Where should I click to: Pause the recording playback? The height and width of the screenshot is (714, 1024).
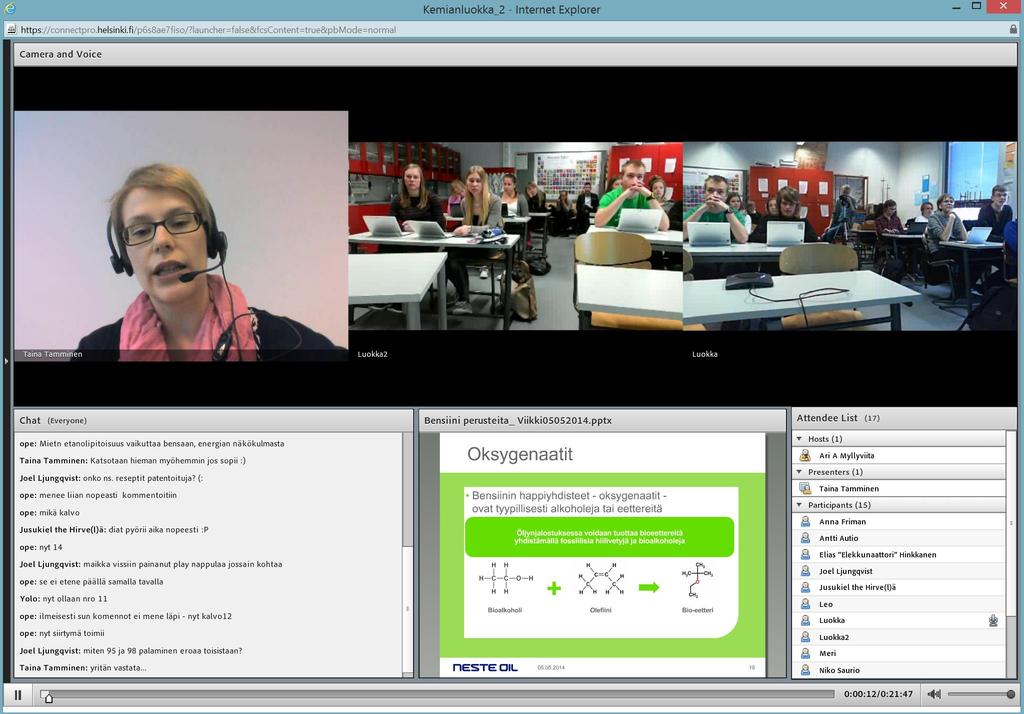tap(18, 694)
